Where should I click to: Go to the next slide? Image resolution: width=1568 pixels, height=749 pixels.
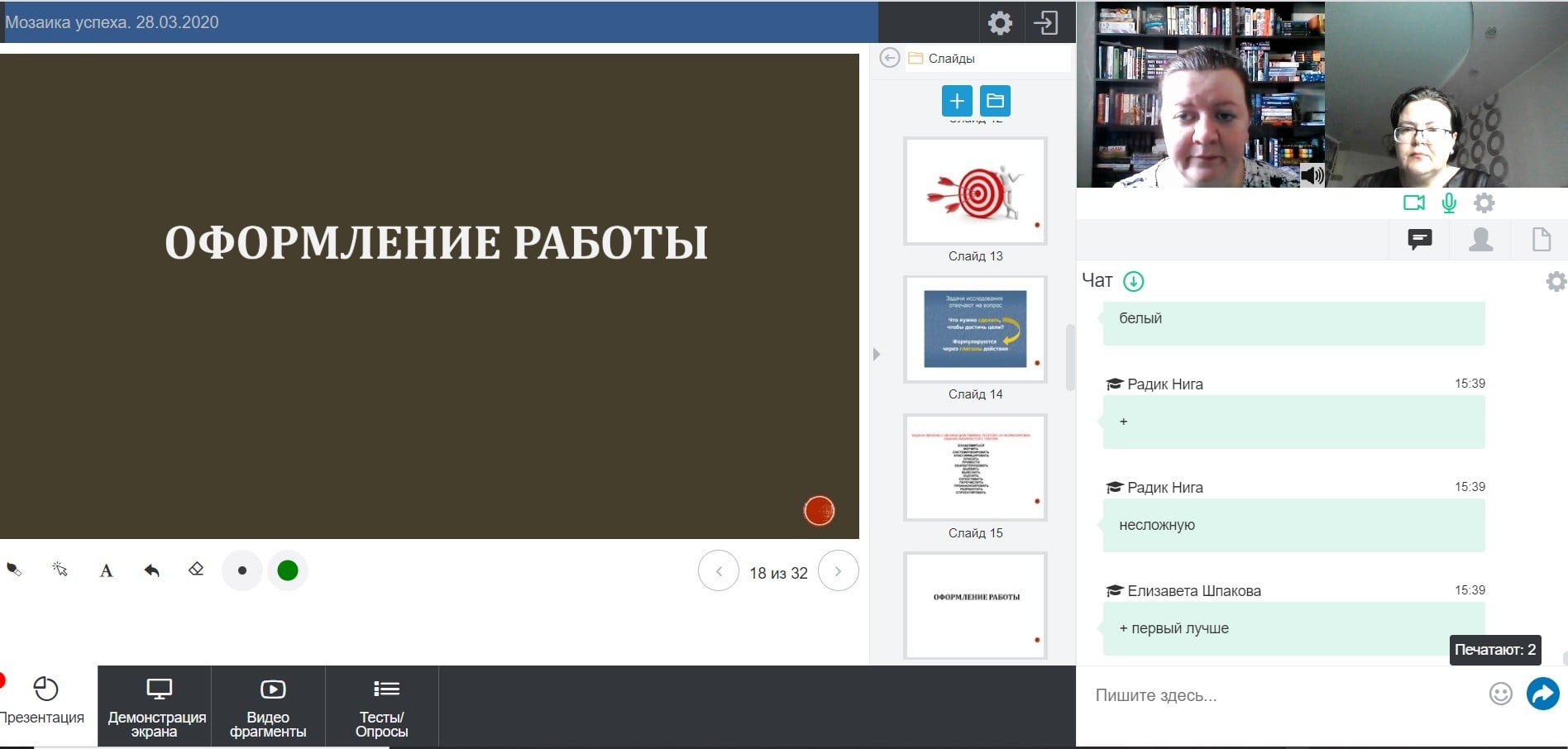tap(838, 571)
